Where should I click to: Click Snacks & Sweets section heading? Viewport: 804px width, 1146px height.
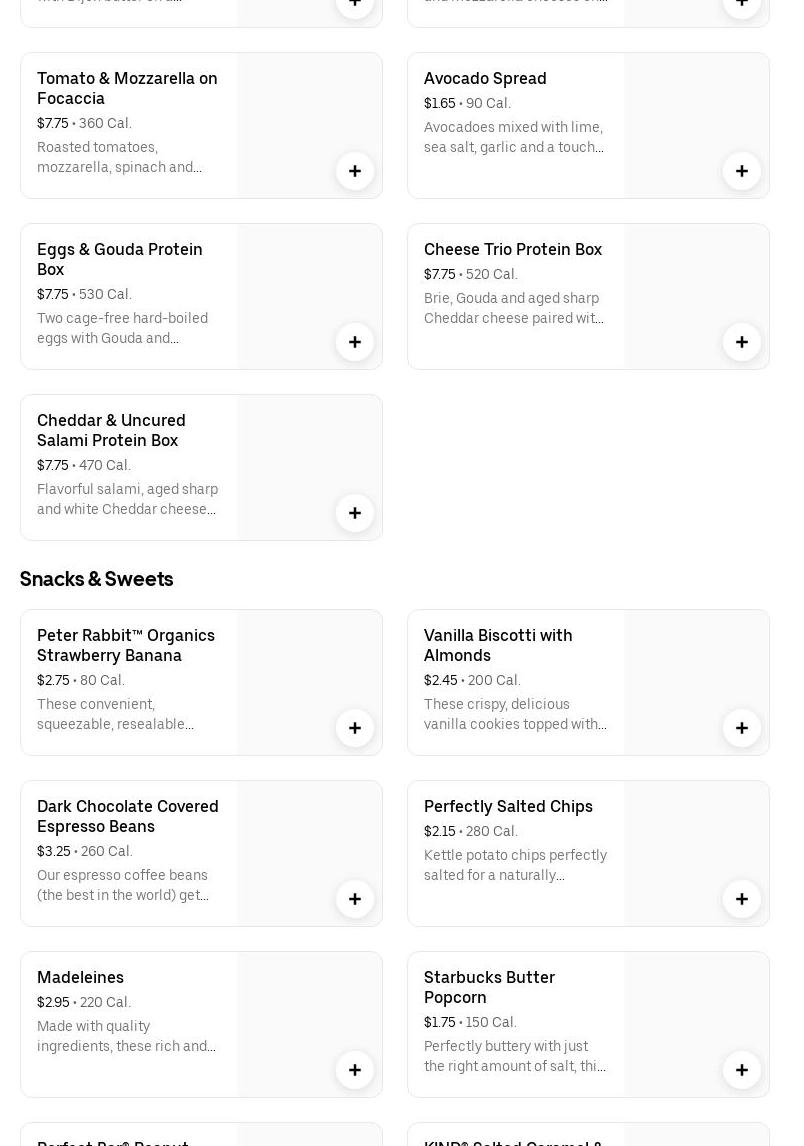tap(97, 579)
